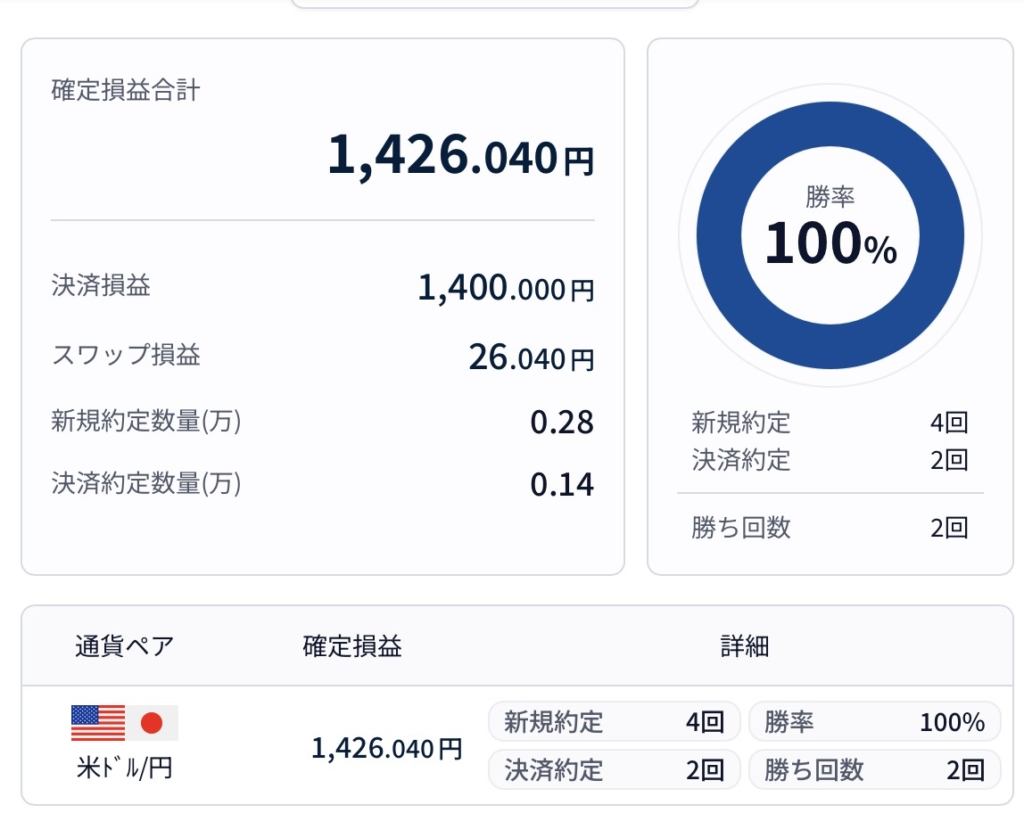Click the 通貨ペア column header
This screenshot has width=1024, height=838.
pyautogui.click(x=125, y=646)
